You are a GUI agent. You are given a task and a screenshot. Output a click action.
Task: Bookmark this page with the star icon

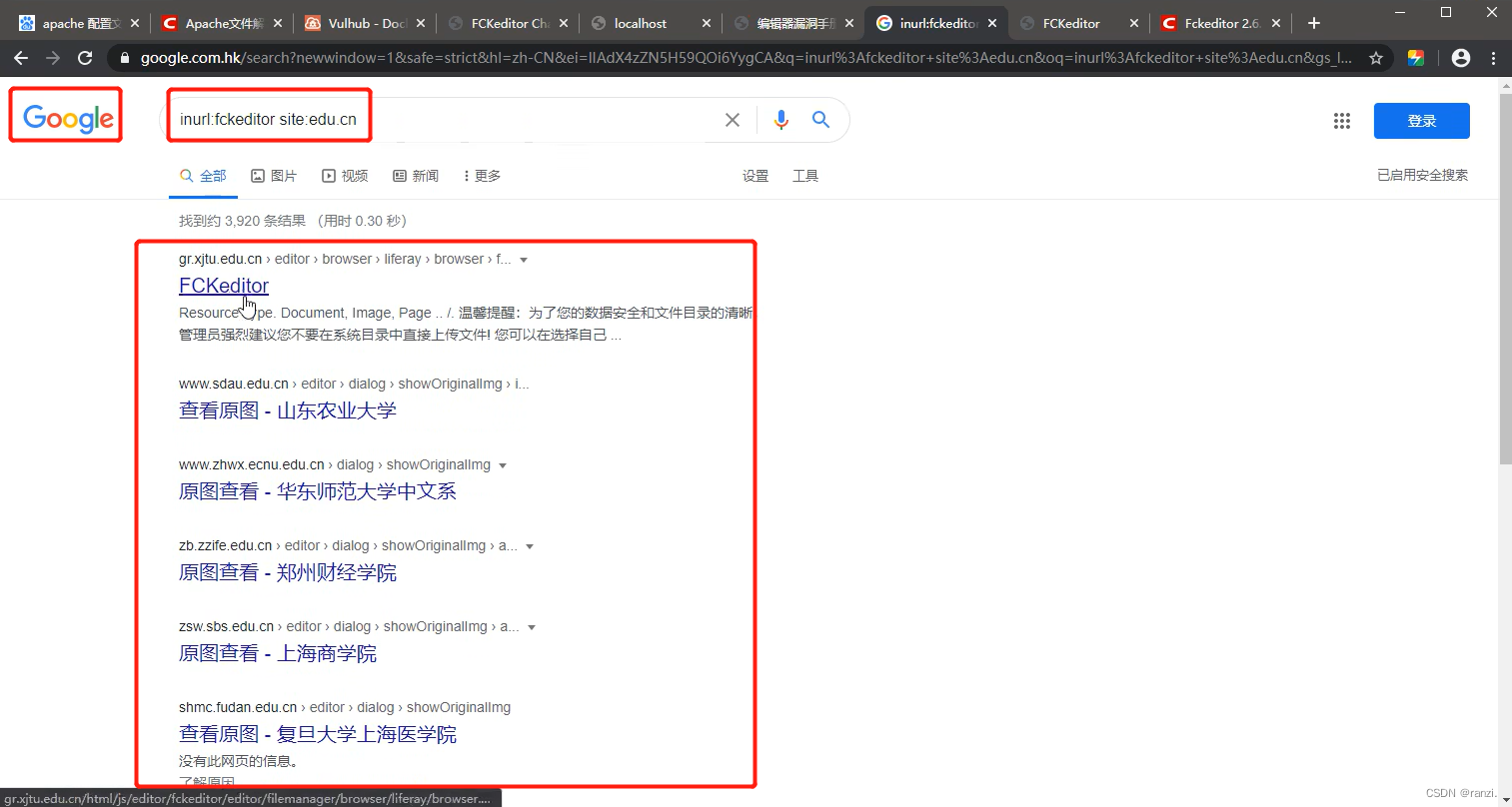pos(1376,58)
